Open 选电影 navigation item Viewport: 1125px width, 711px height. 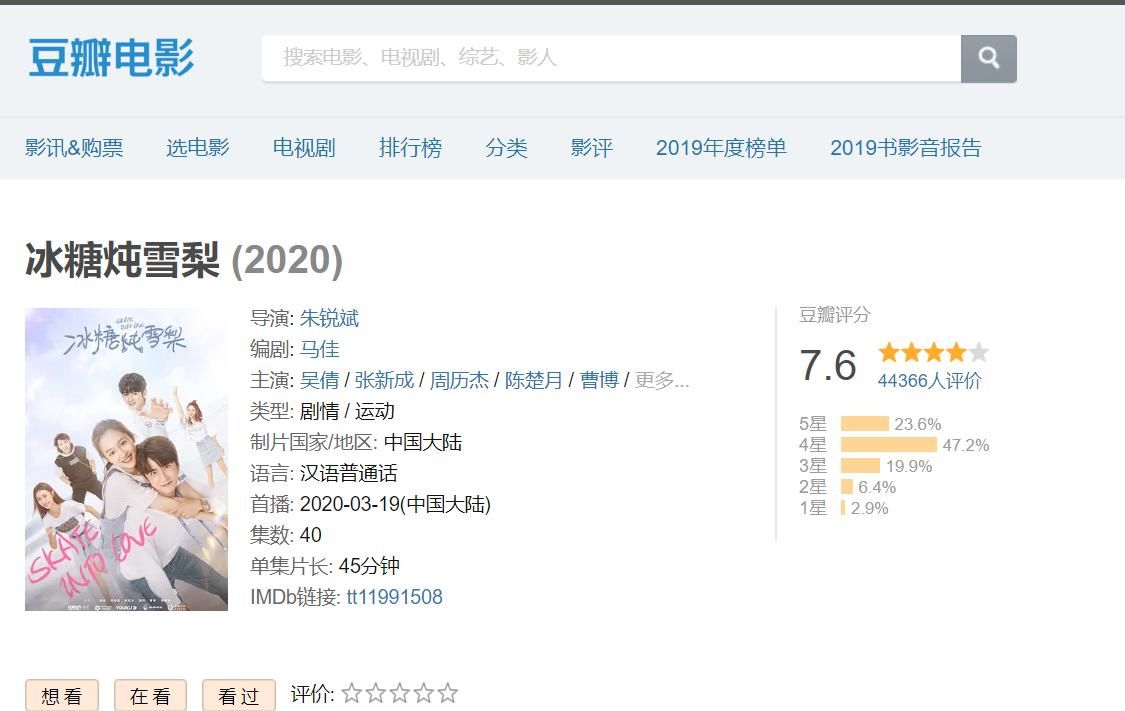pyautogui.click(x=198, y=148)
